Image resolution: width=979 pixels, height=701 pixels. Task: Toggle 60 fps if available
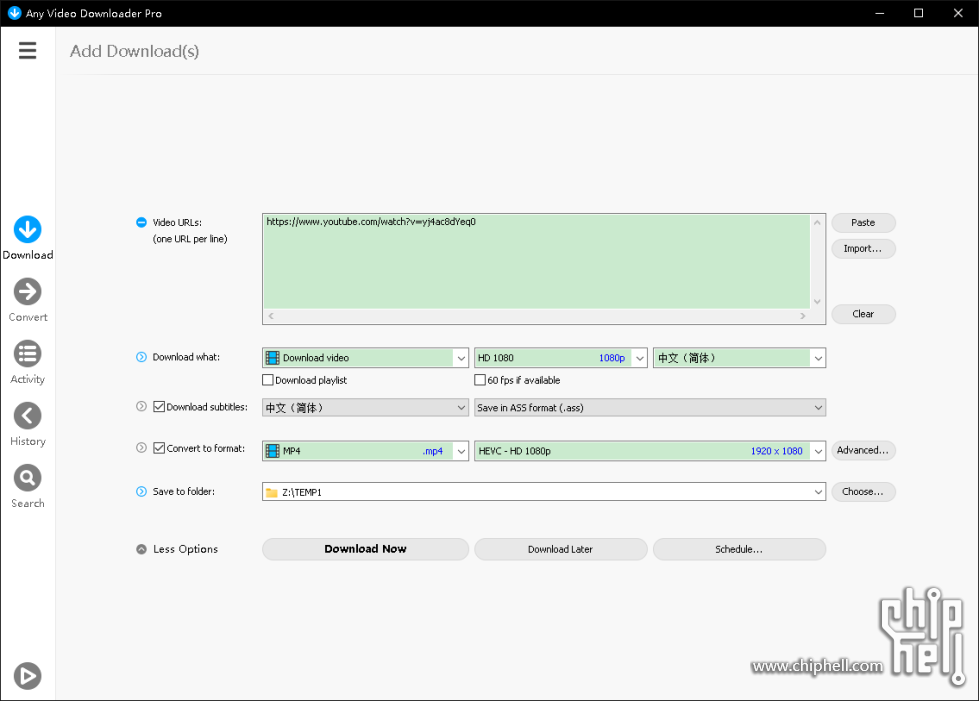pos(480,380)
